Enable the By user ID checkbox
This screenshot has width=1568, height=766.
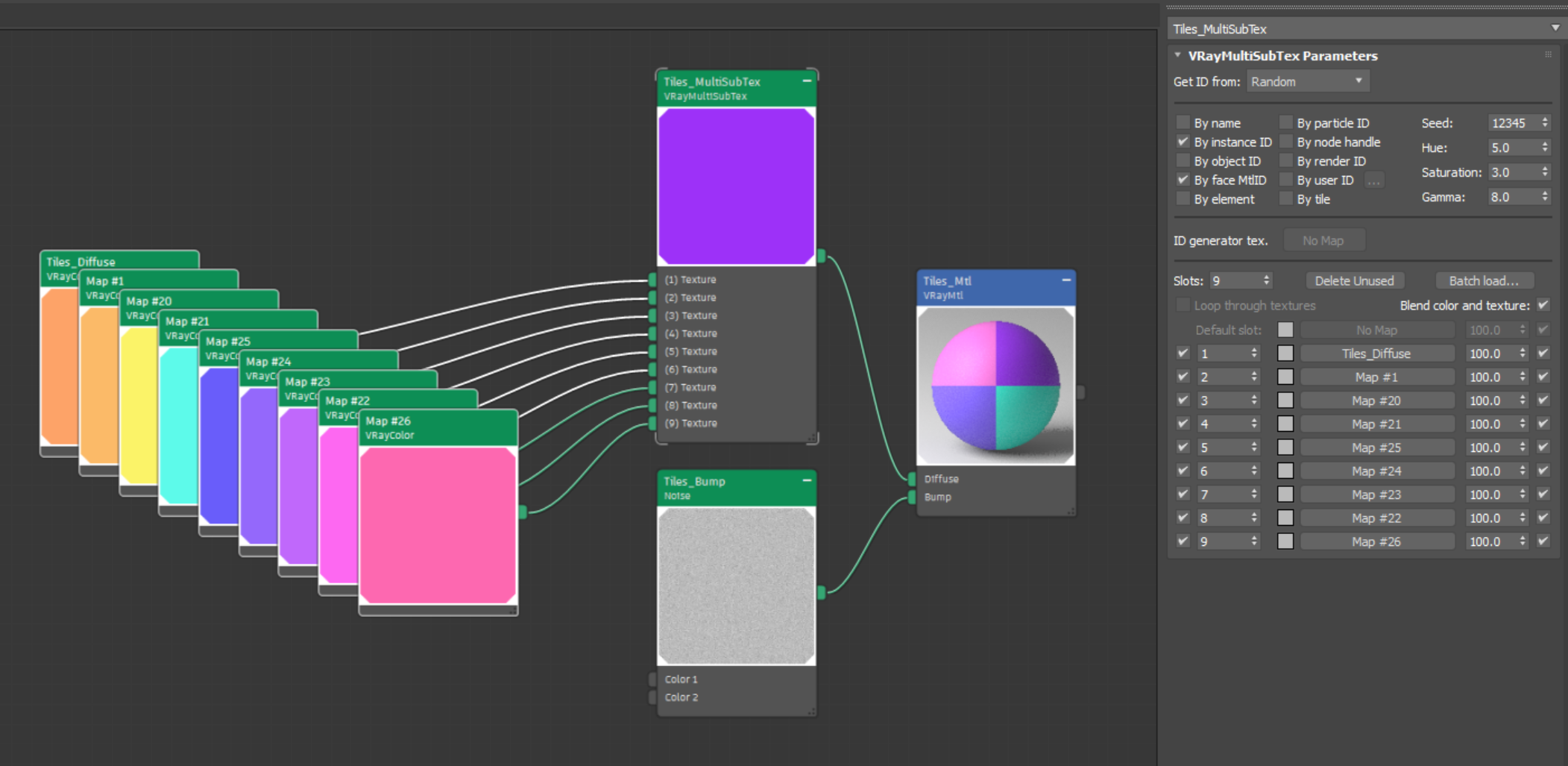1285,179
